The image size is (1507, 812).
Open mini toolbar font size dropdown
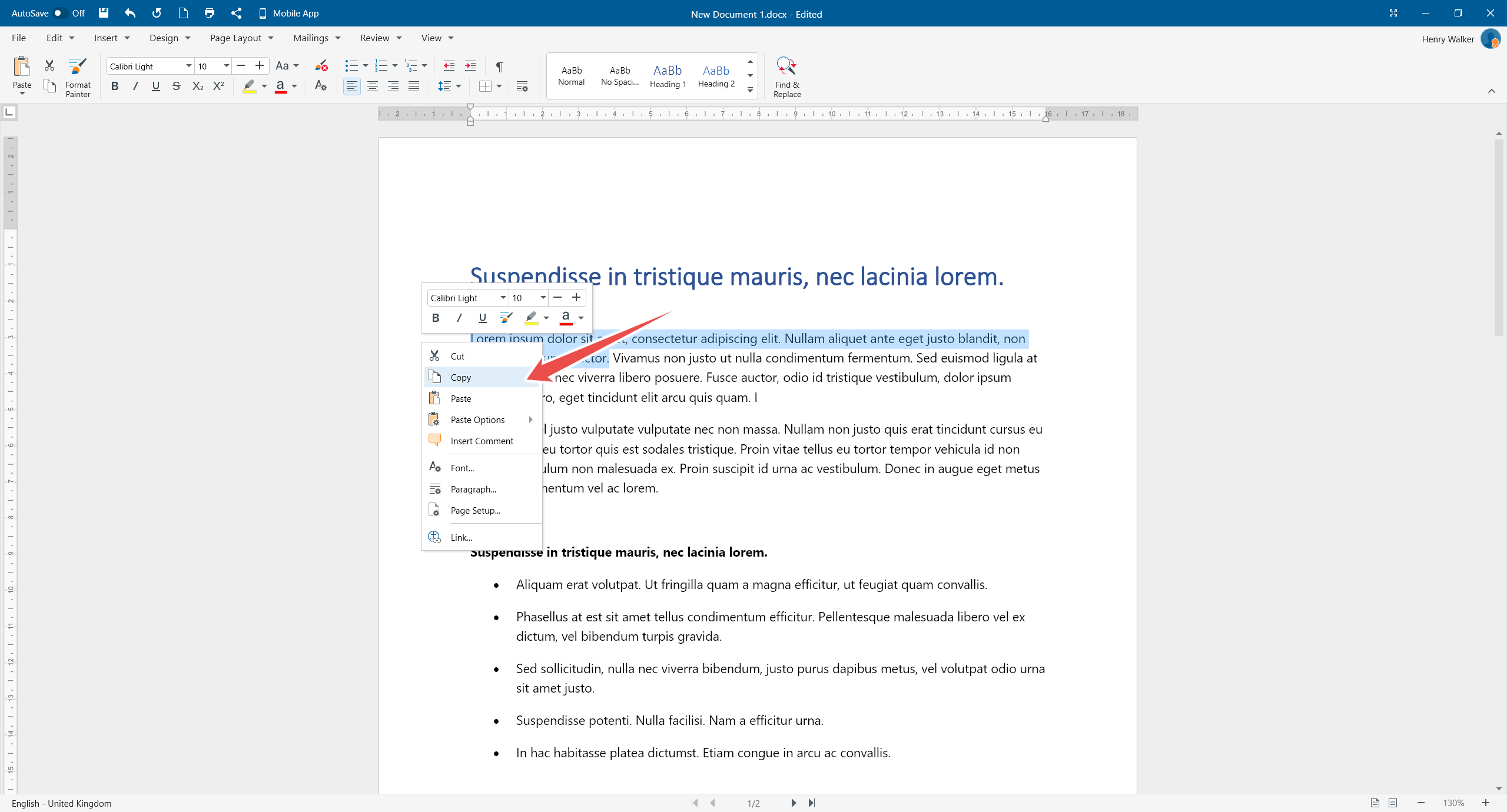pos(543,298)
